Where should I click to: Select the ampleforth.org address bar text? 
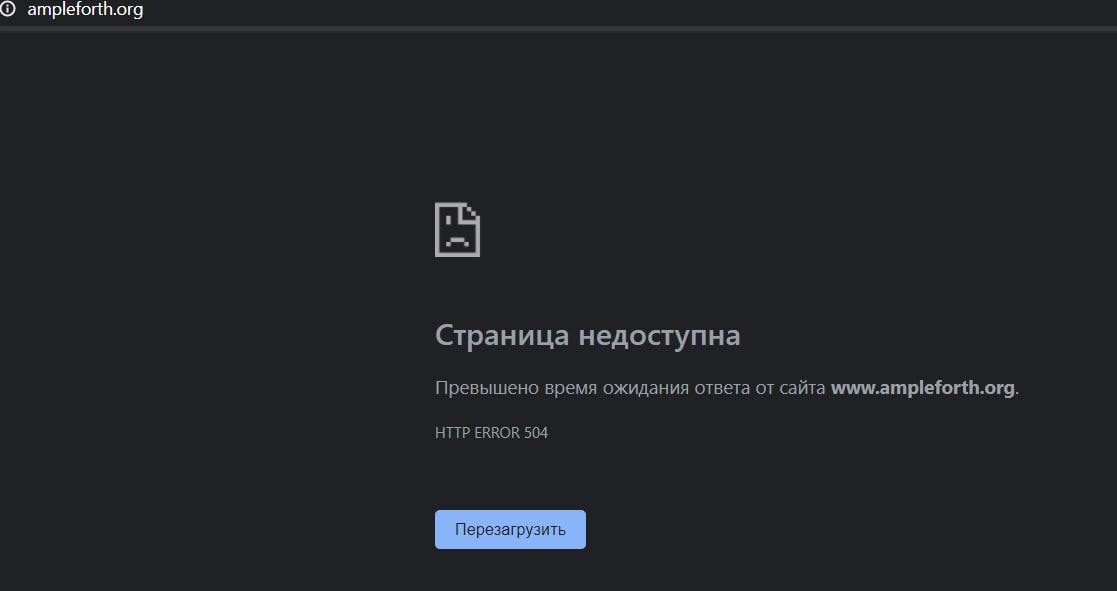pos(85,10)
